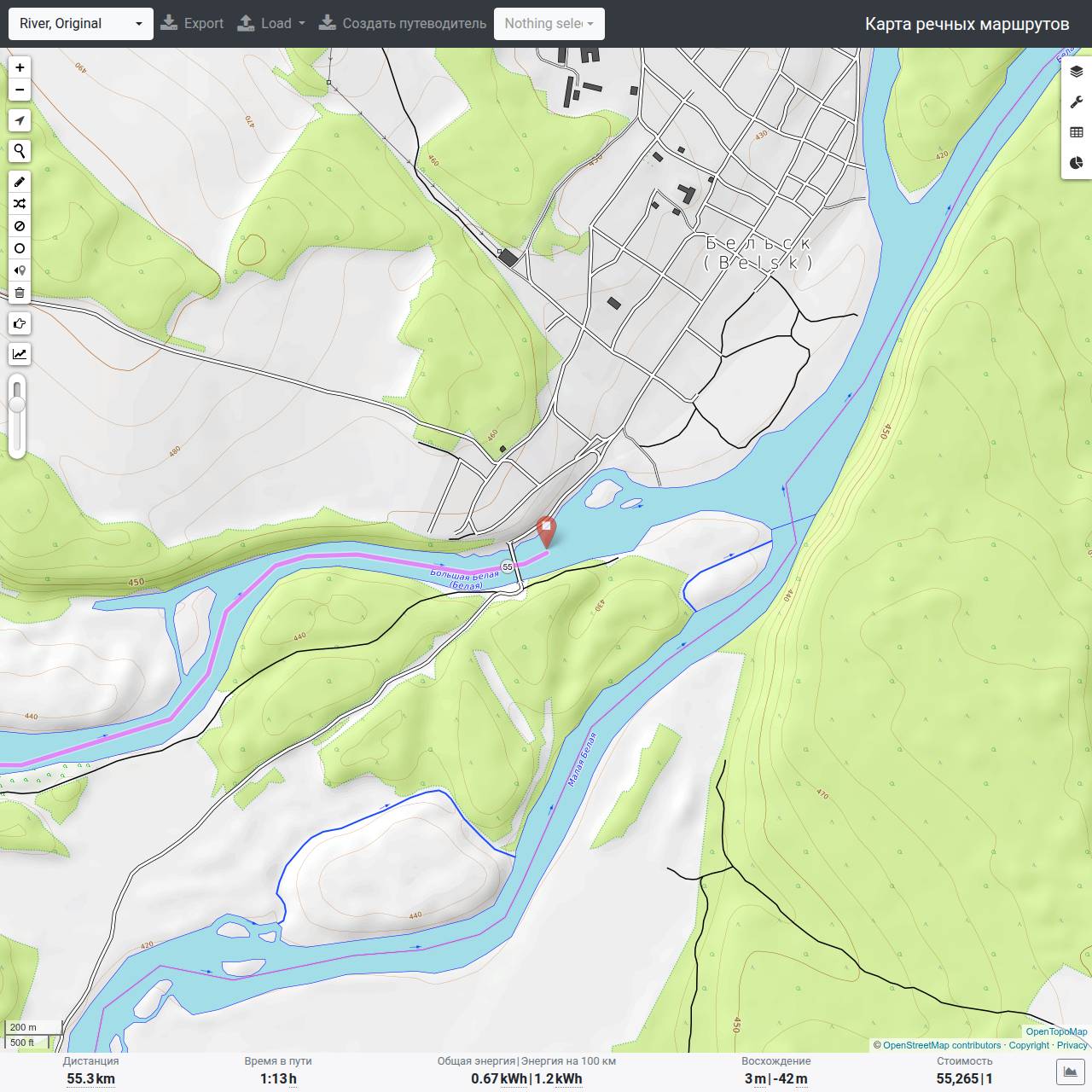Screen dimensions: 1092x1092
Task: Click the locate-me arrow icon
Action: 19,120
